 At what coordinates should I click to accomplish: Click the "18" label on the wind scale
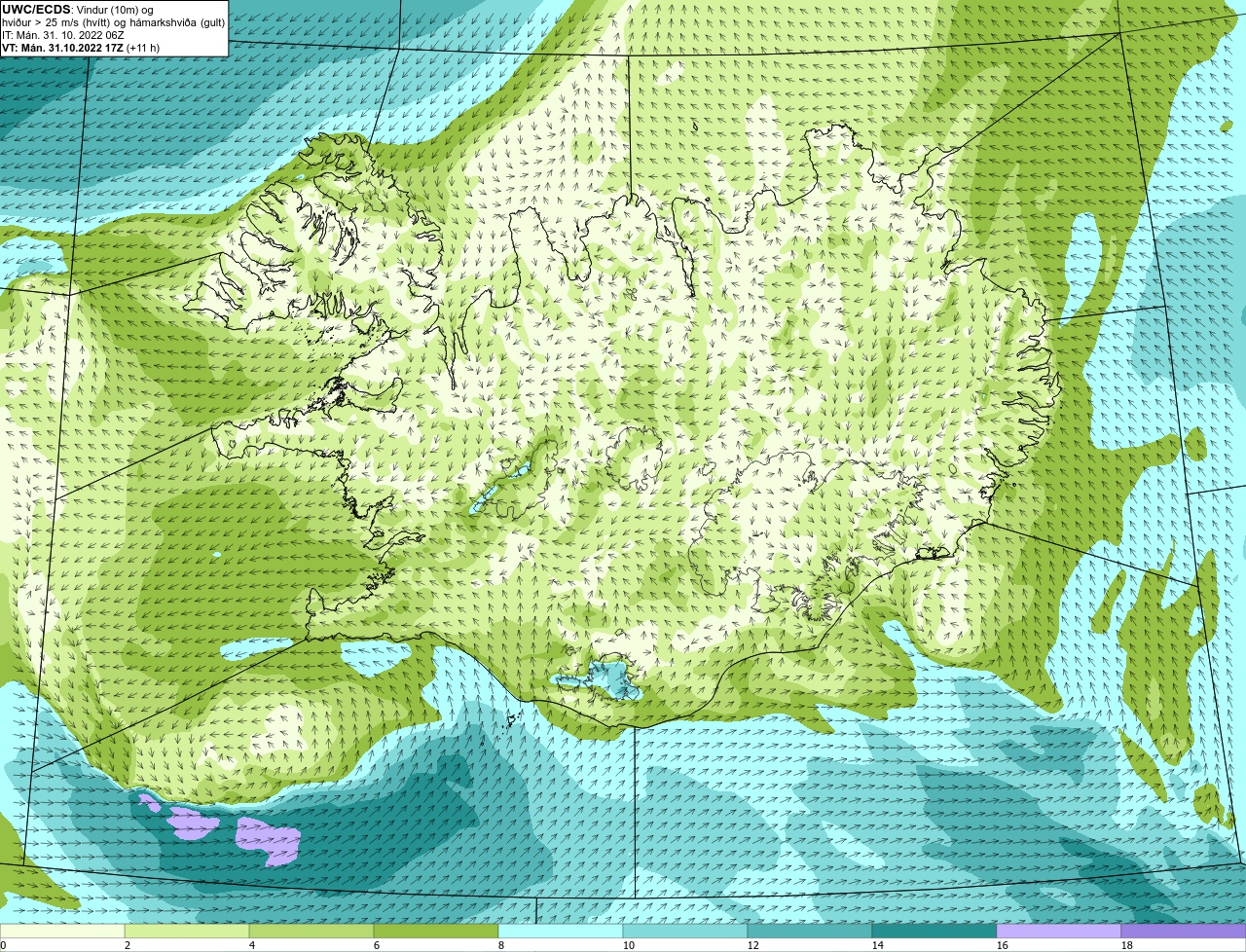coord(1127,945)
